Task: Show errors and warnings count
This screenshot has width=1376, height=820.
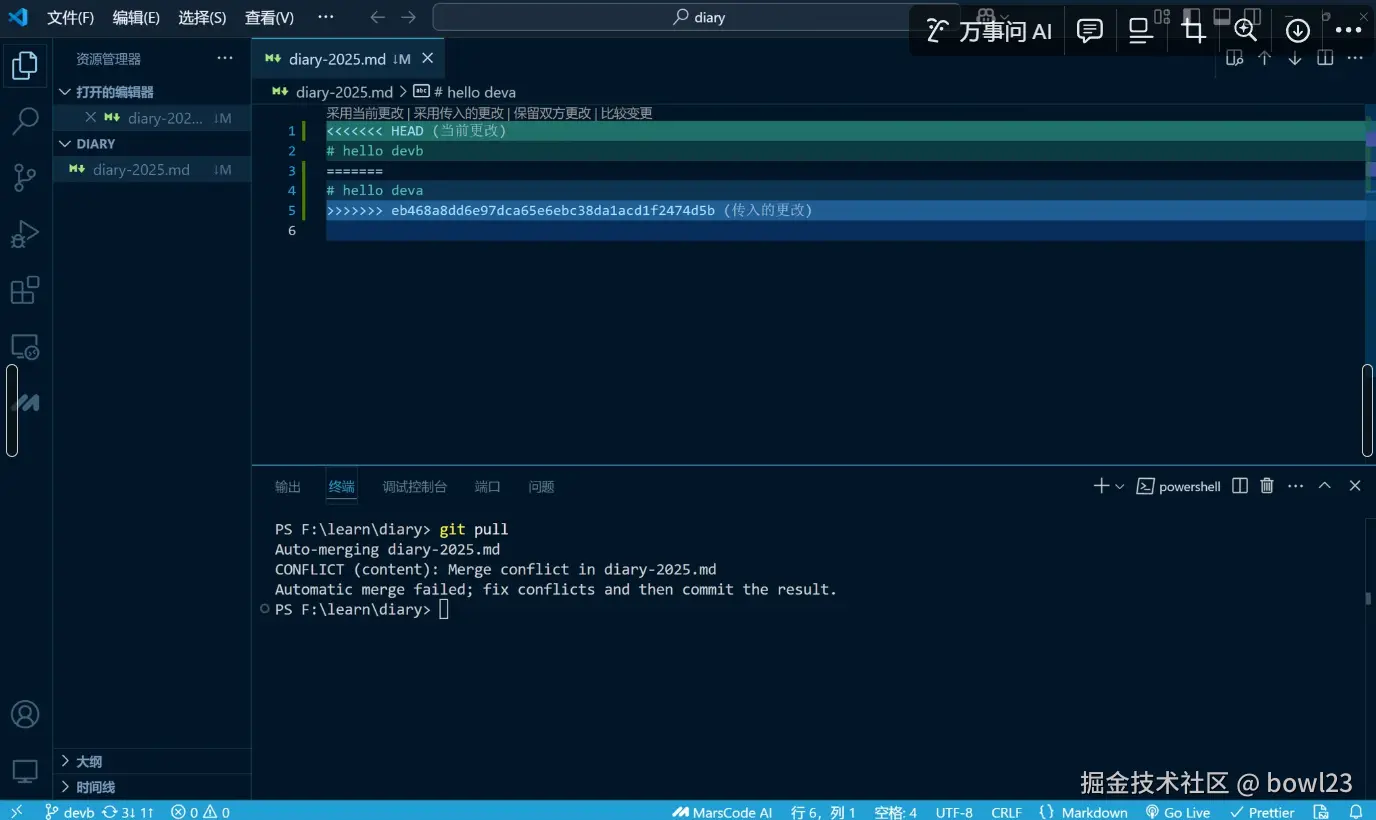Action: (200, 812)
